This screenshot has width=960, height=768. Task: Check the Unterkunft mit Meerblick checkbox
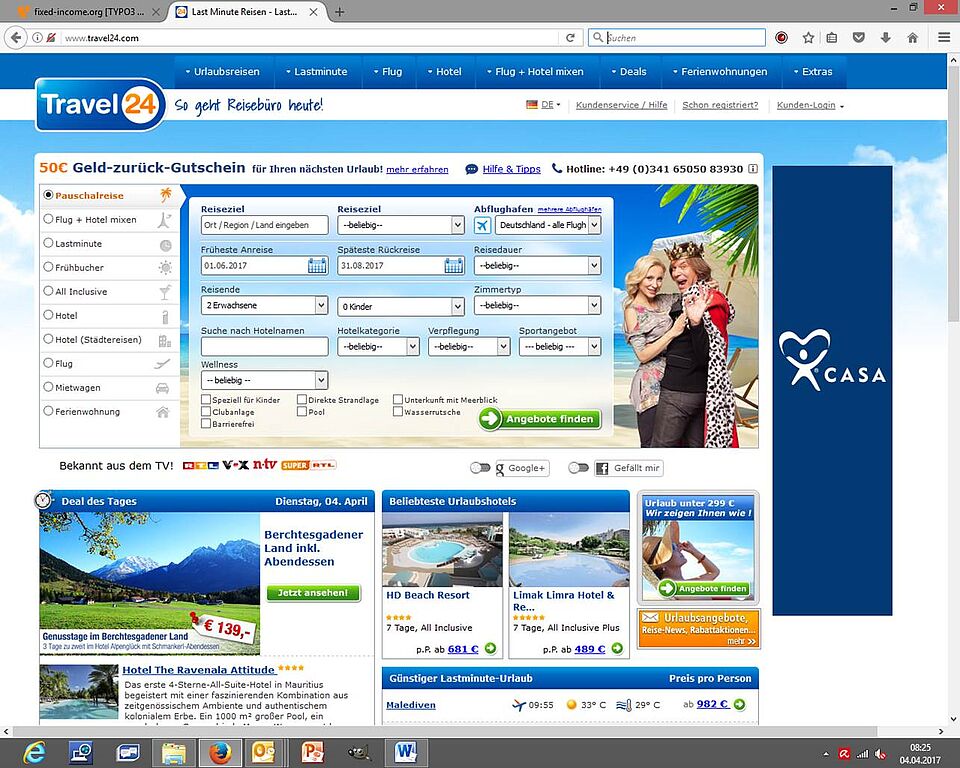pos(398,399)
